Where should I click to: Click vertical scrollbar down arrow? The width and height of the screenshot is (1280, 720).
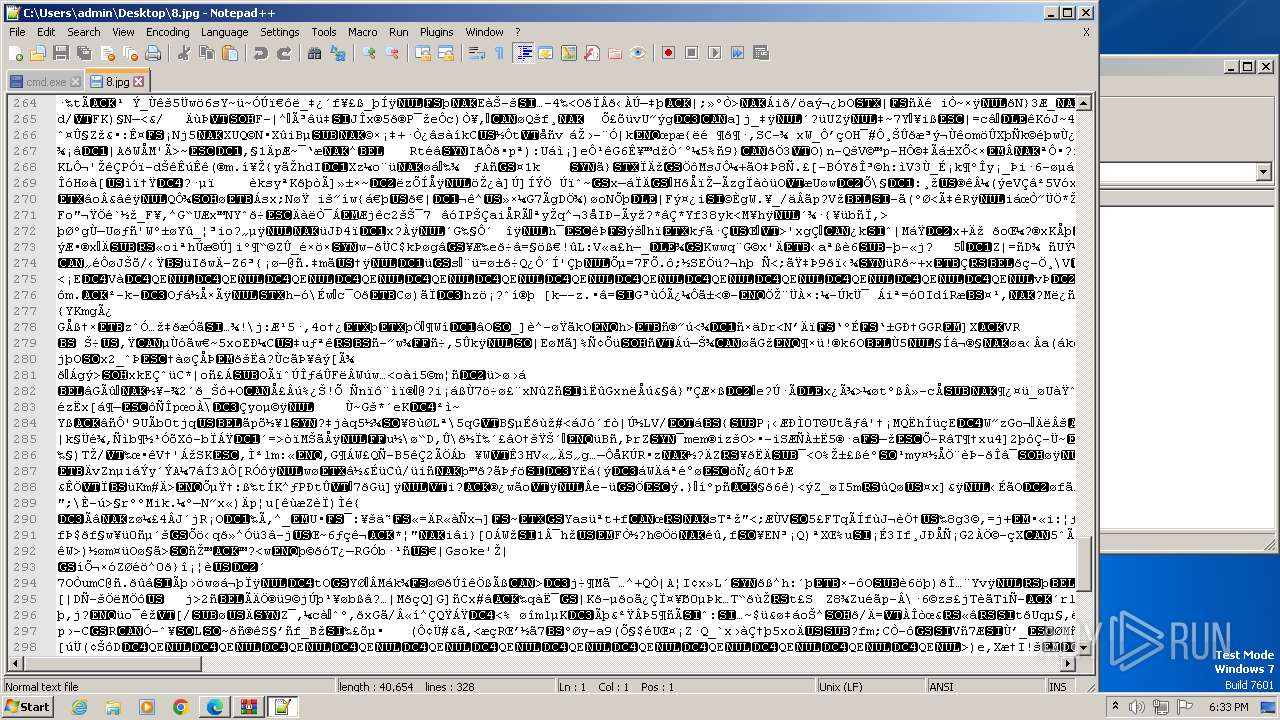[x=1085, y=649]
